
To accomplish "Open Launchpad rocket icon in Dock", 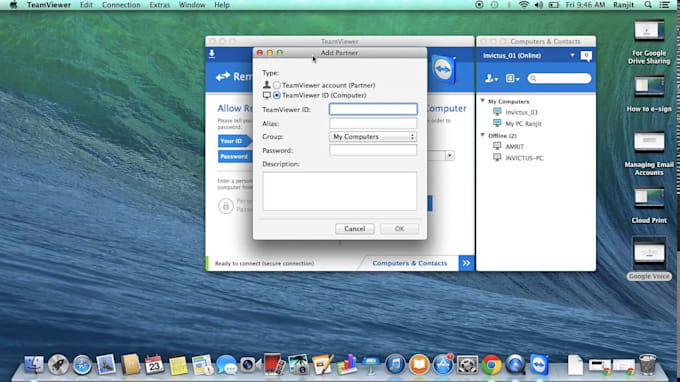I will tap(58, 365).
